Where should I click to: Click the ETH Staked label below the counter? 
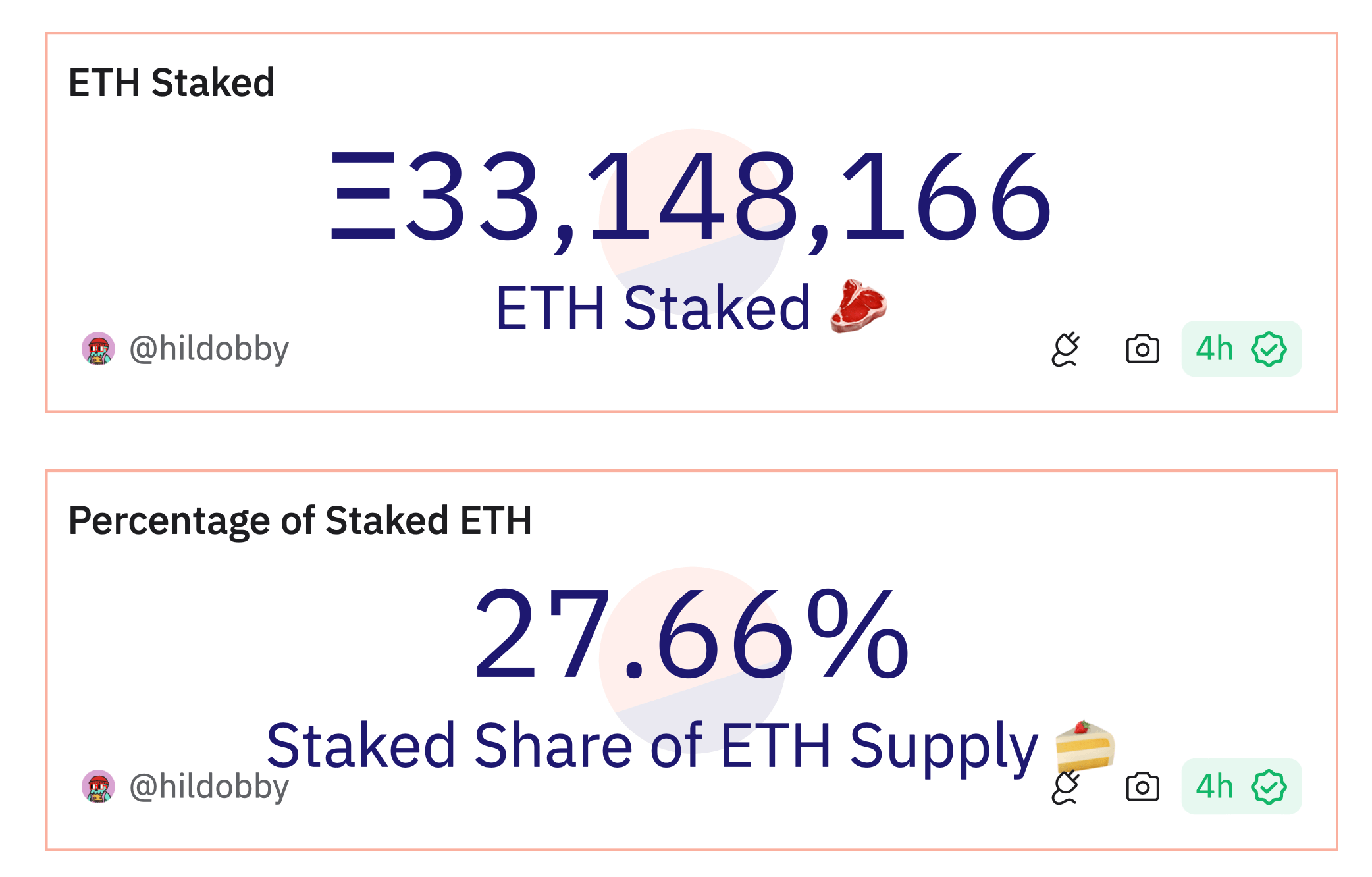click(x=653, y=307)
